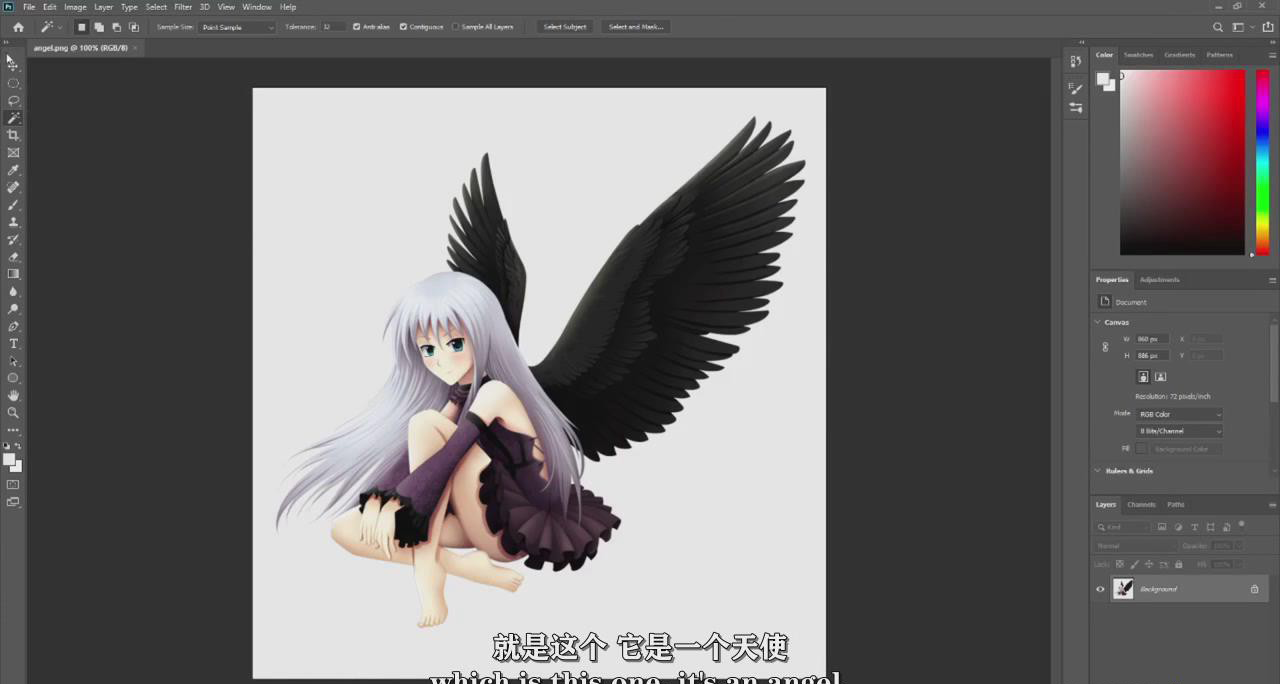Select the History Brush tool
The width and height of the screenshot is (1280, 684).
(x=13, y=239)
